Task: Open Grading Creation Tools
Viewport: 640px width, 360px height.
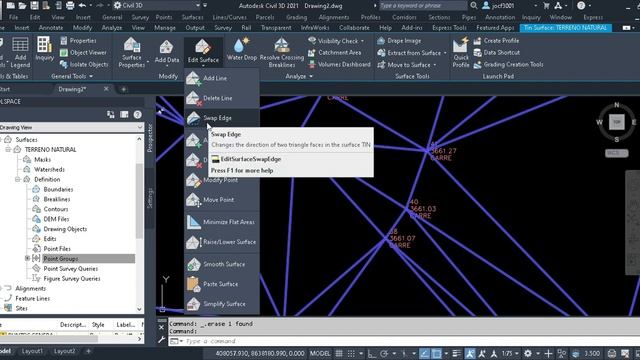Action: [x=508, y=64]
